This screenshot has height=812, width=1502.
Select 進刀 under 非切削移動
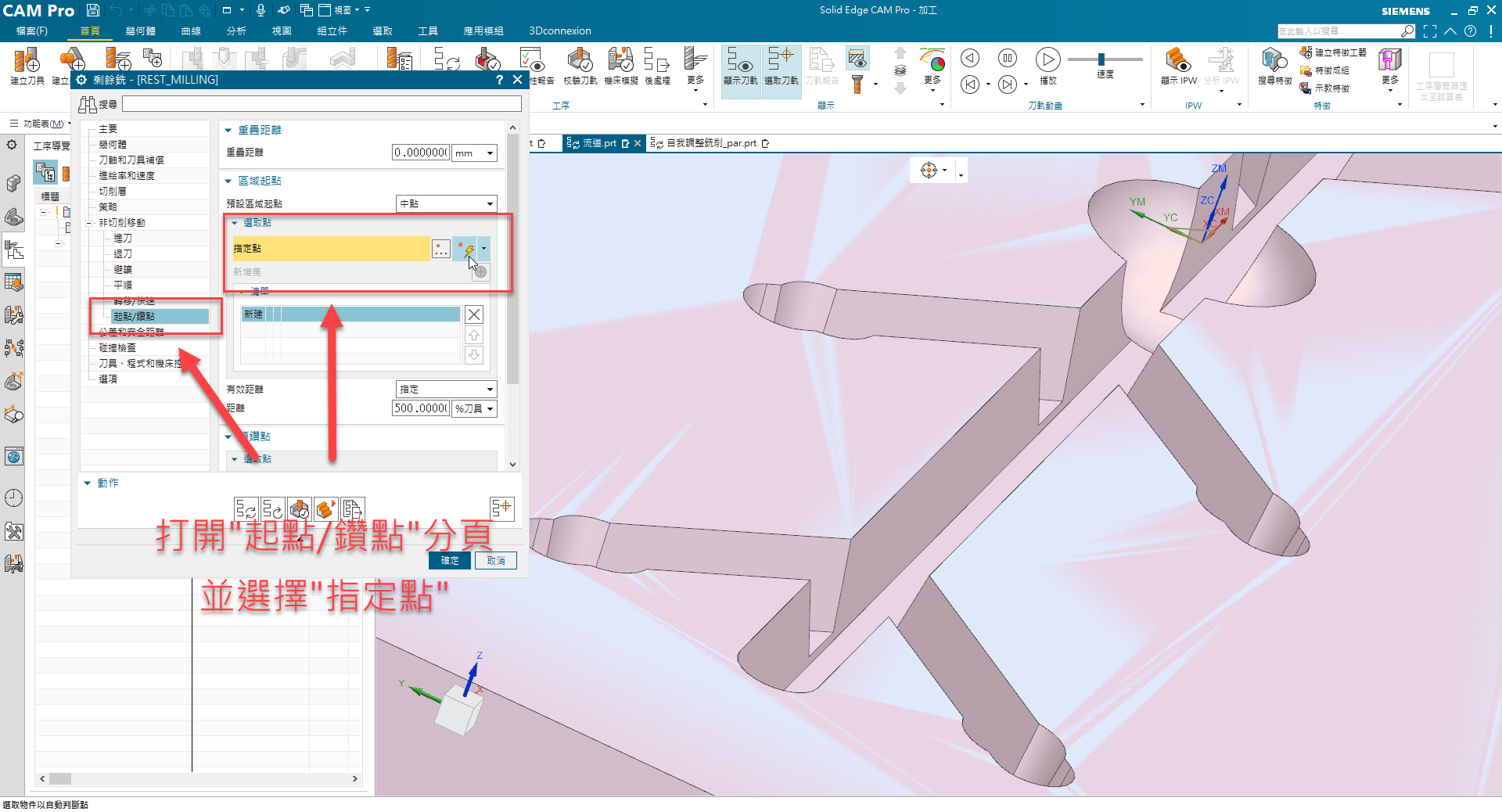123,239
